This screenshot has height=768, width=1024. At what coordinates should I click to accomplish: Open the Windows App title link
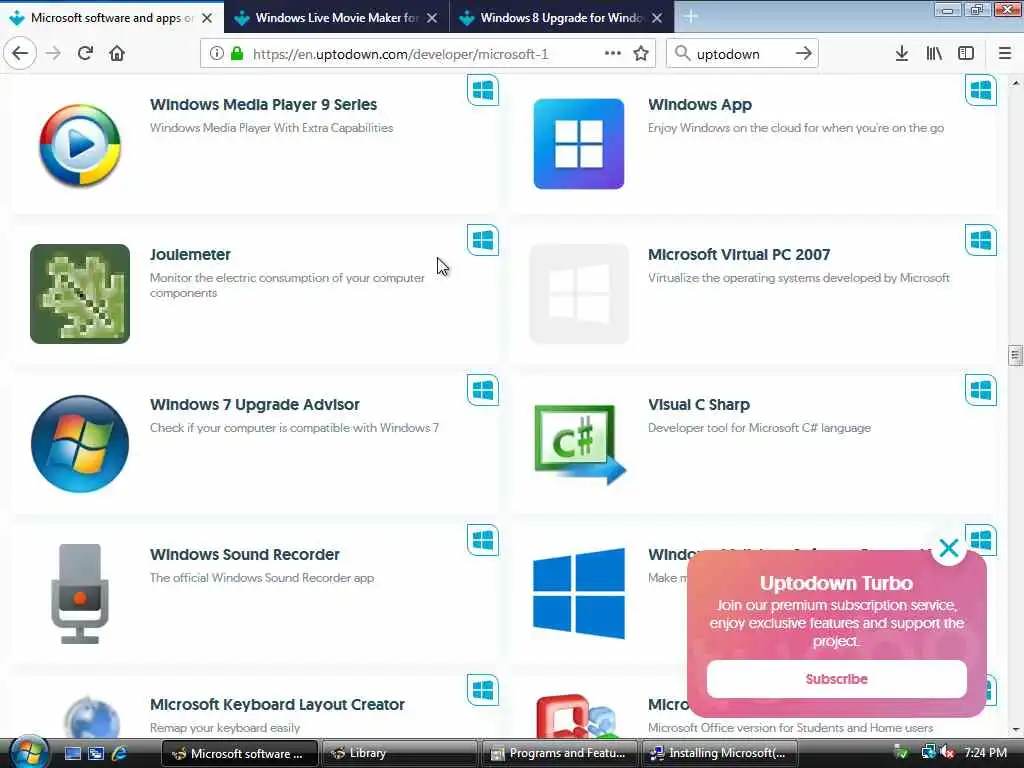[699, 104]
